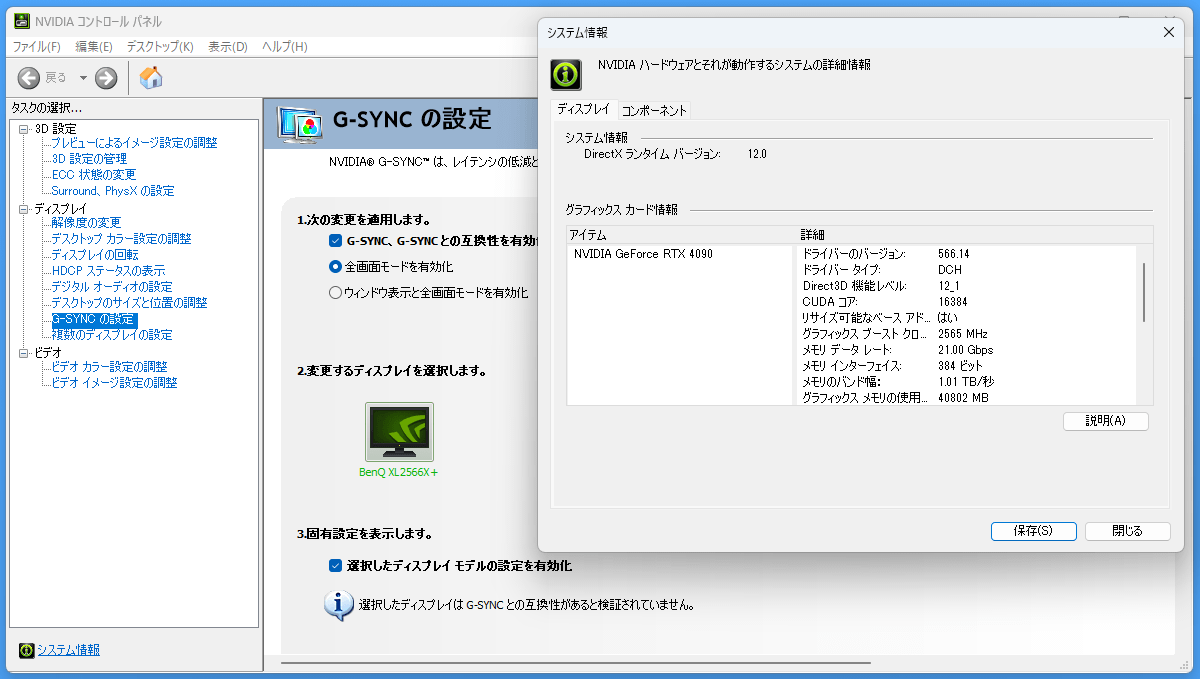Open the back history dropdown arrow
1200x679 pixels.
[x=83, y=78]
